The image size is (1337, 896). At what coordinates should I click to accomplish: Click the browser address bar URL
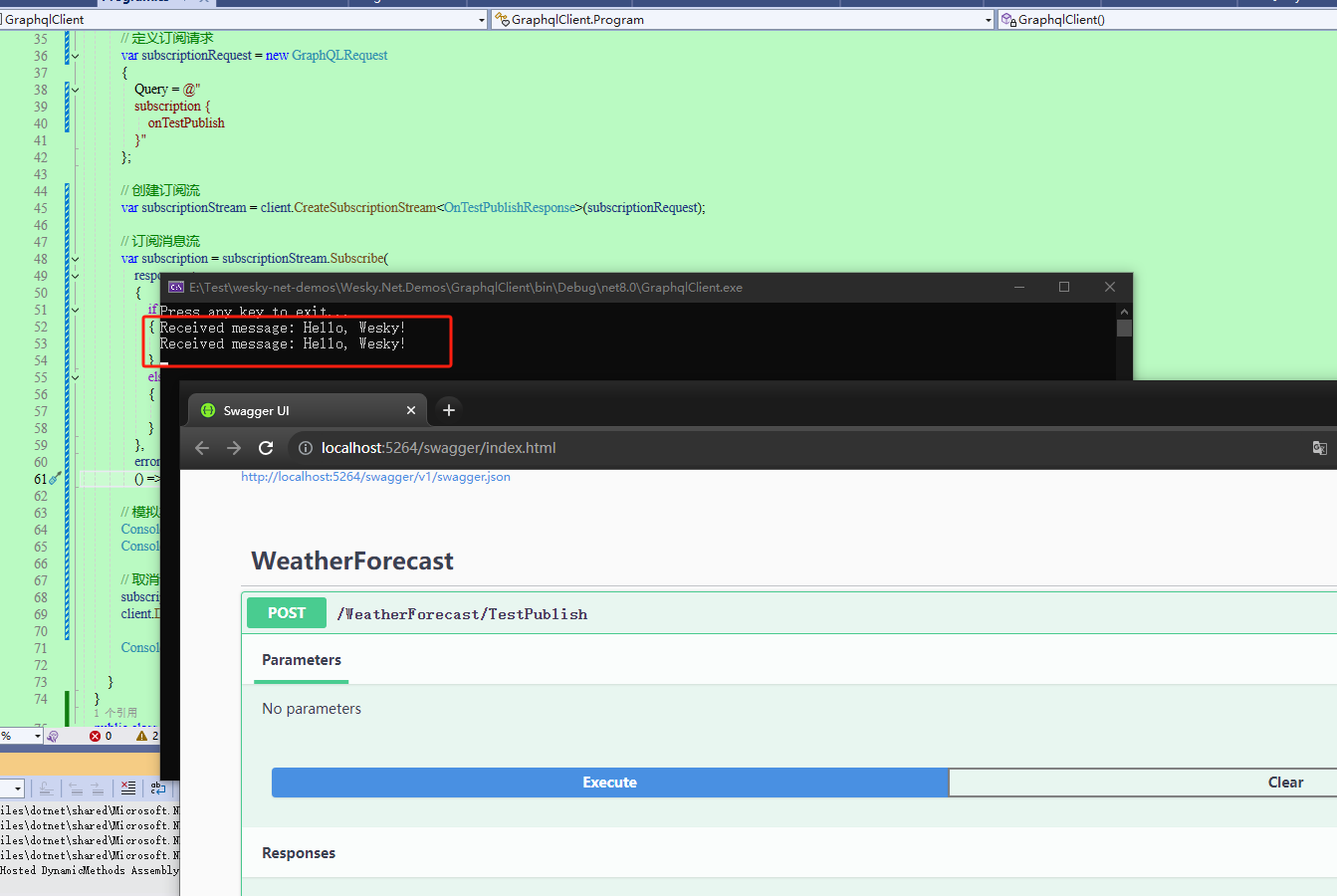pos(438,448)
